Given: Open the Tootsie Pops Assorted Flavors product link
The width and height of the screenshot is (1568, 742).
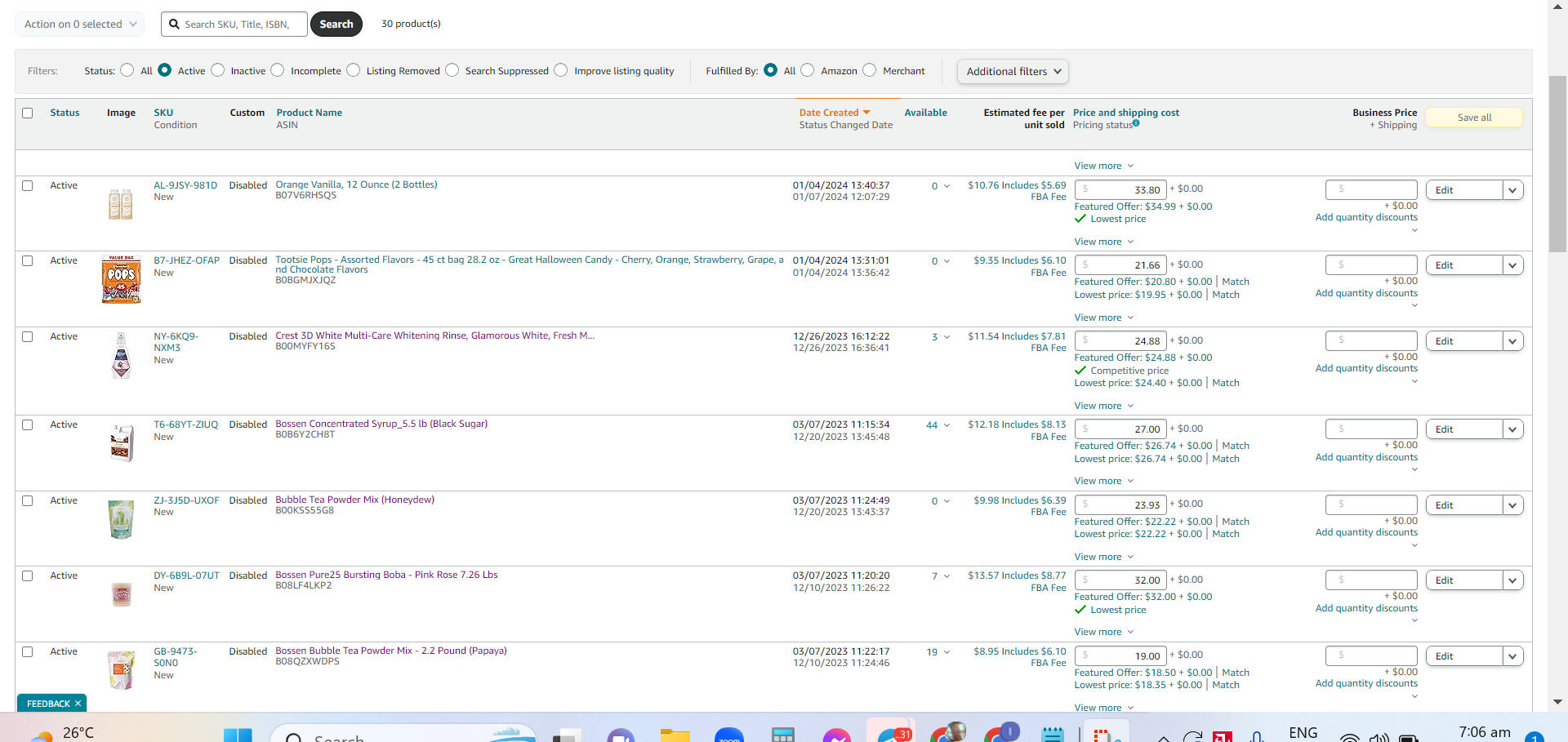Looking at the screenshot, I should [529, 264].
